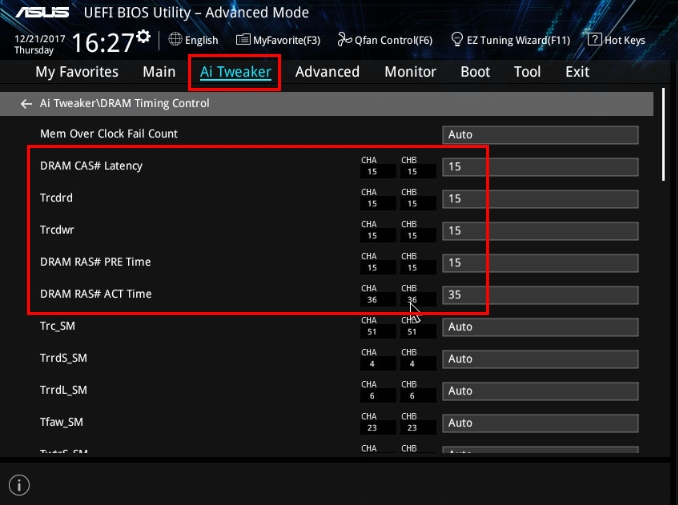Go back using the left arrow icon
Viewport: 678px width, 505px height.
click(26, 104)
